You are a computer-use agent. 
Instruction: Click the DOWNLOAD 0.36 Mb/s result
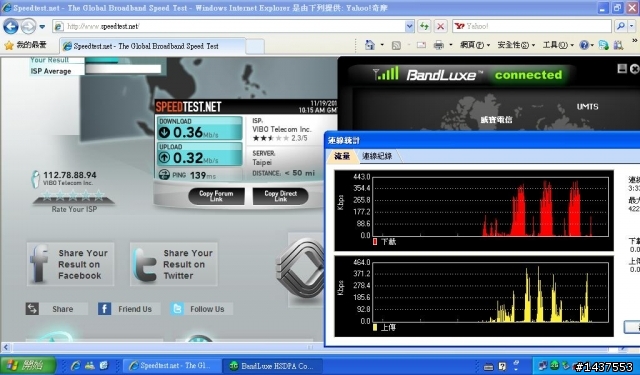point(200,128)
